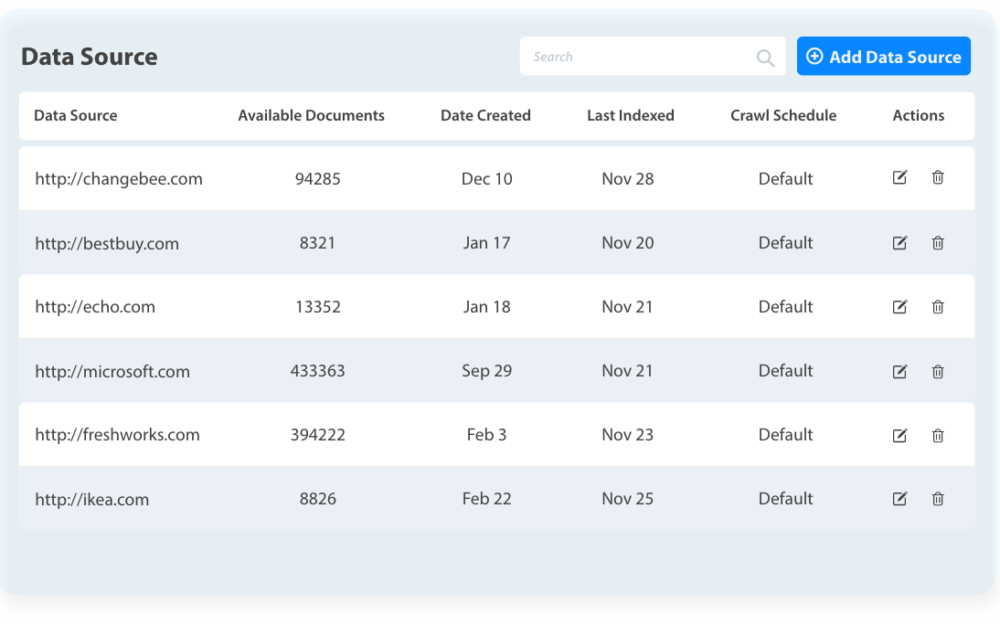Click Default schedule for bestbuy.com
Viewport: 1000px width, 625px height.
point(785,242)
